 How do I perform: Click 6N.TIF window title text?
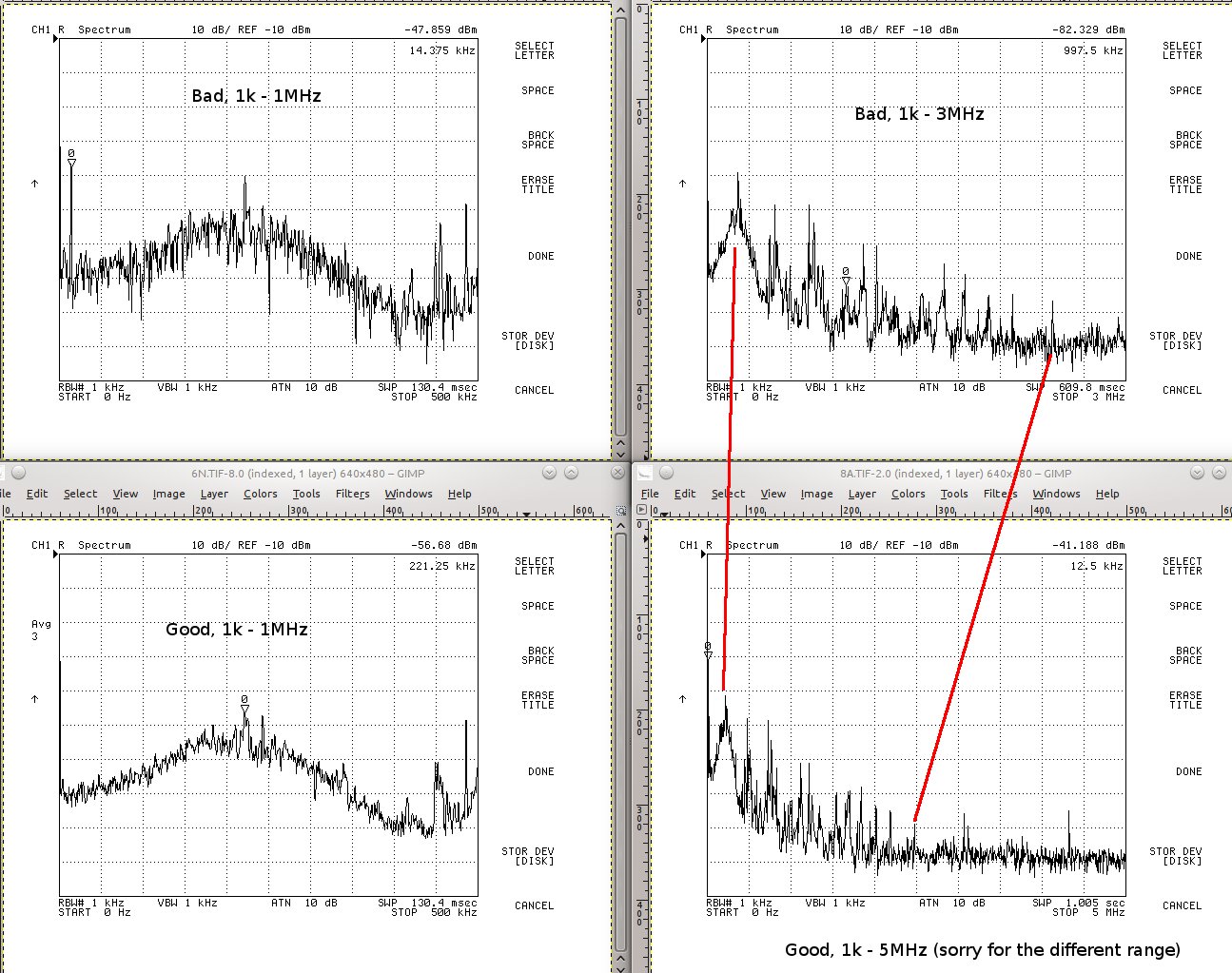(308, 473)
